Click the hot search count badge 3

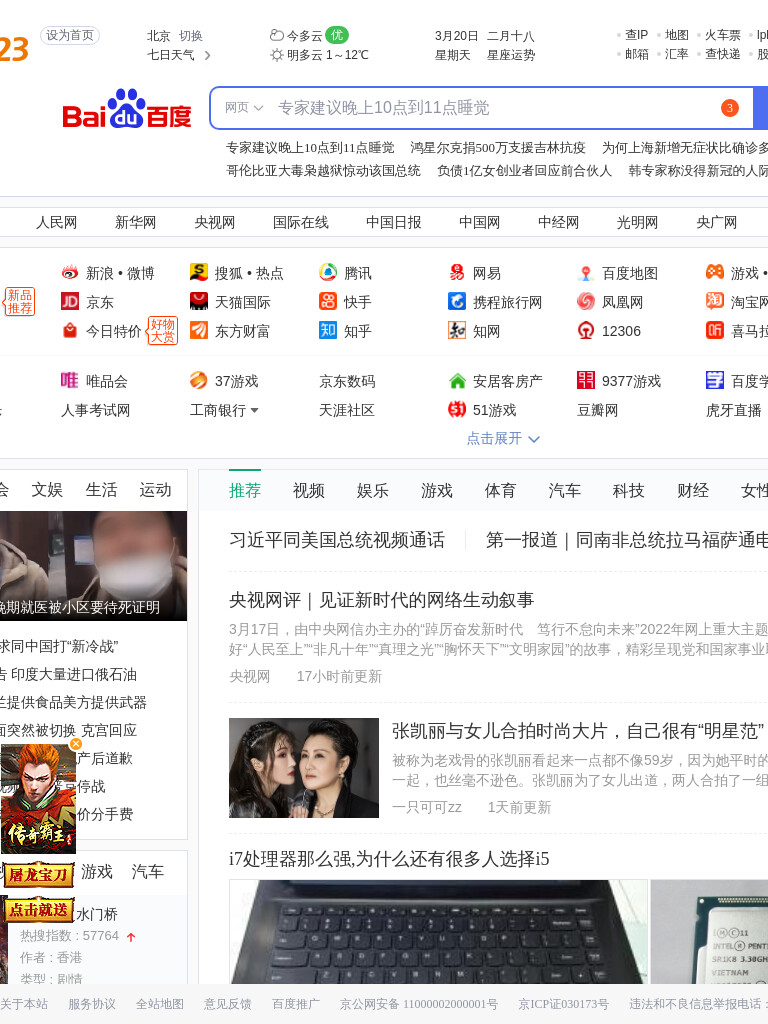pyautogui.click(x=729, y=108)
